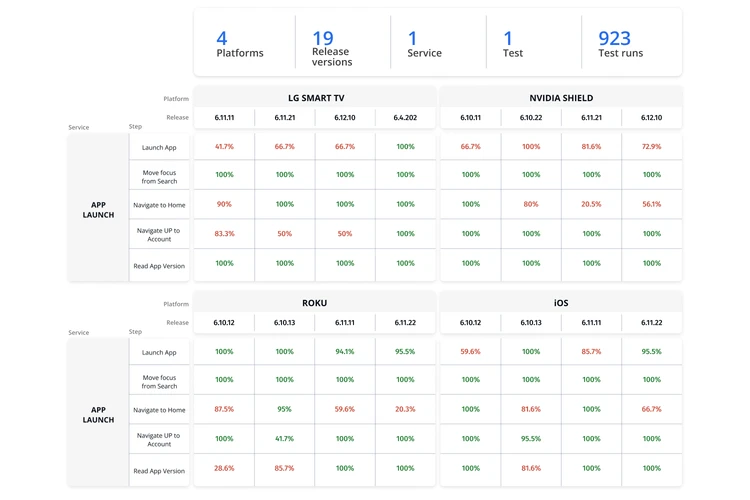Open the 20.3% ROKU Navigate to Home cell
This screenshot has width=750, height=500.
(405, 409)
